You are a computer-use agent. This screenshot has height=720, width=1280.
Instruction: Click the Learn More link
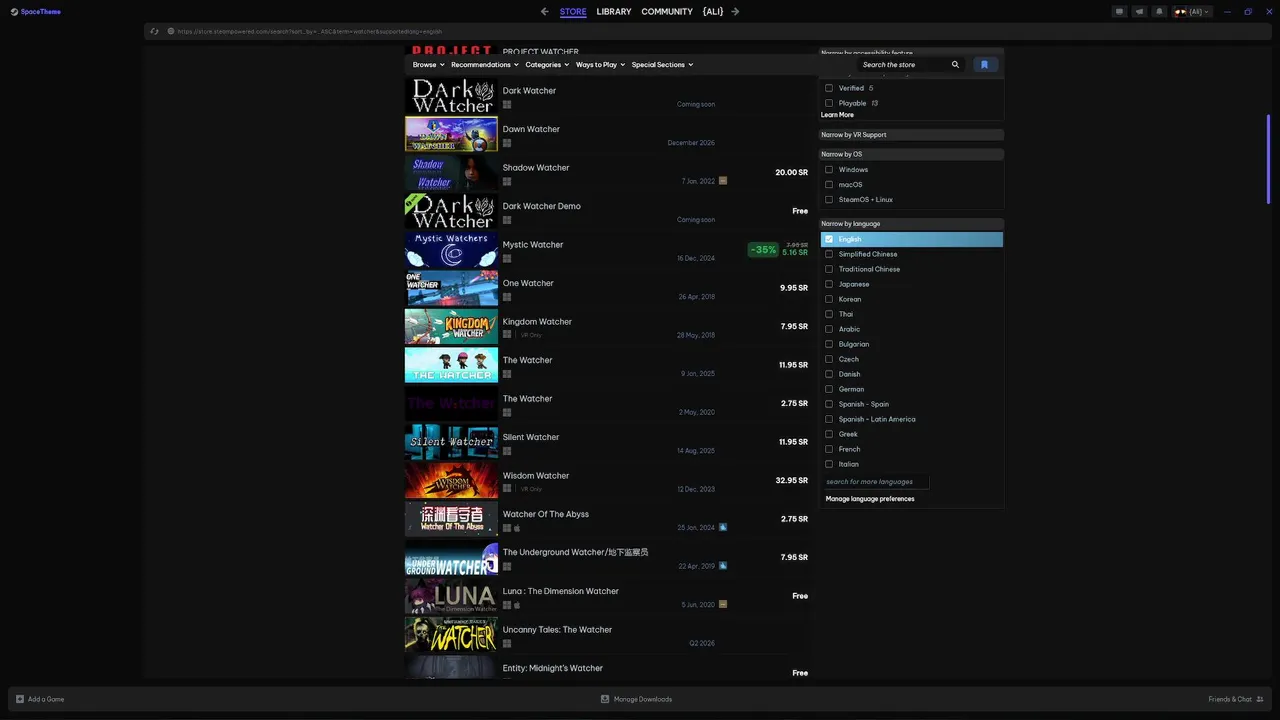pyautogui.click(x=837, y=115)
